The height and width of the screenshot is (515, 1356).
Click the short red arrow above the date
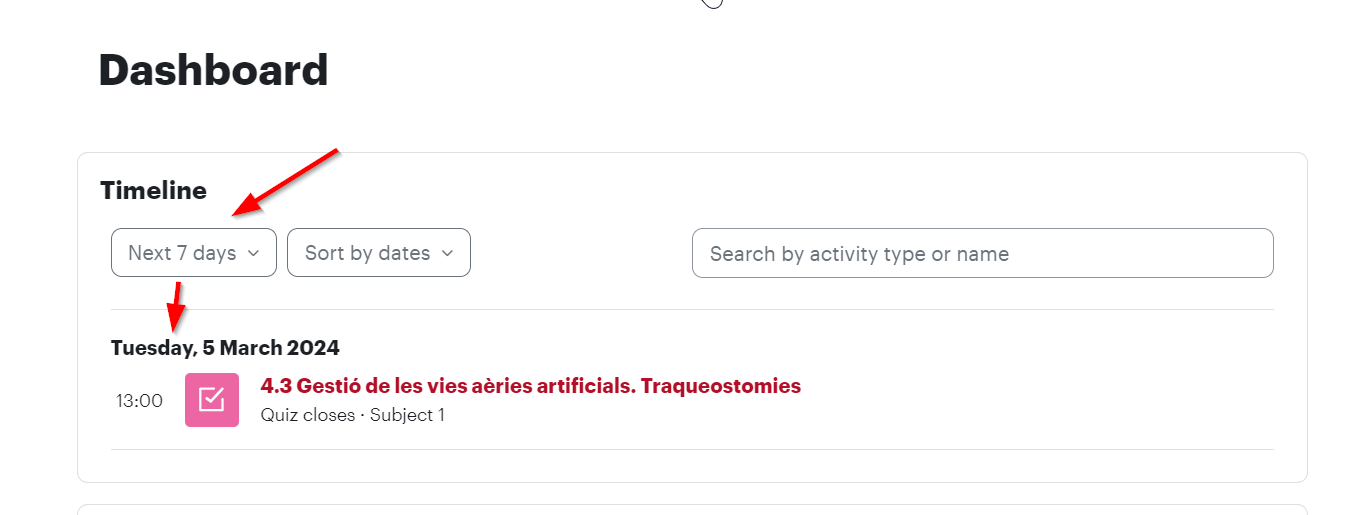tap(175, 307)
